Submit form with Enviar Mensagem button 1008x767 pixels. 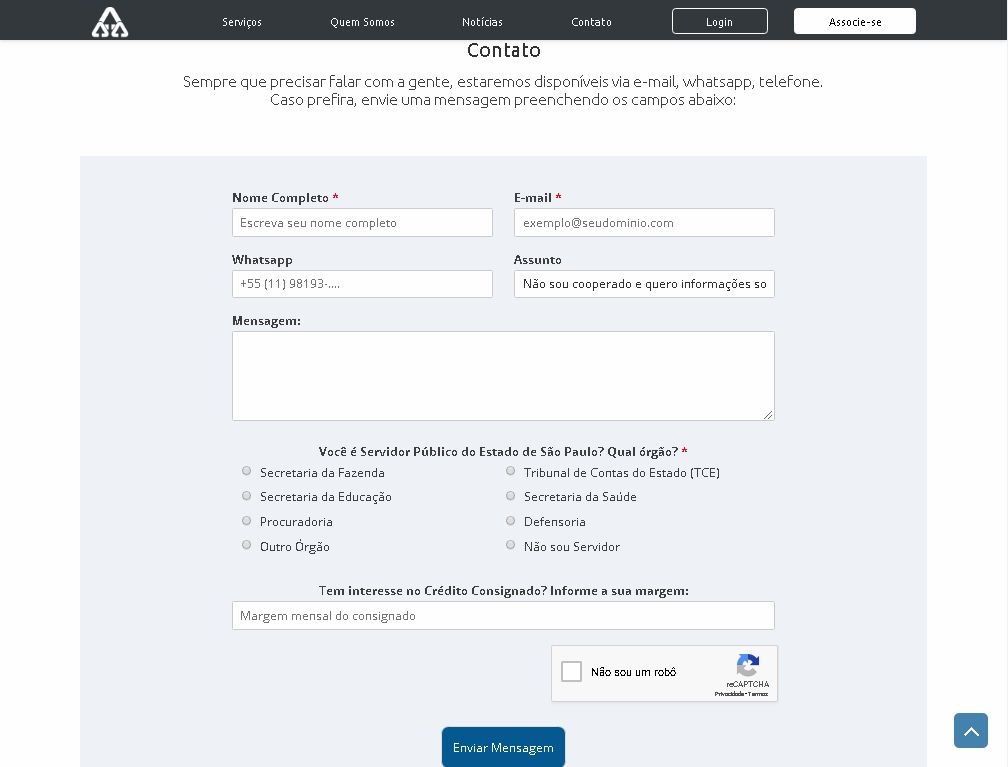coord(503,747)
